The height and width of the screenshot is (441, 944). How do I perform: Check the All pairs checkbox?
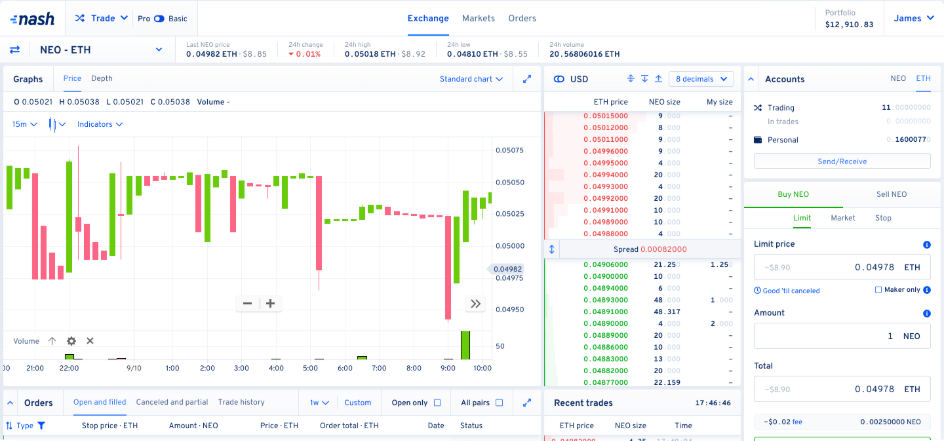coord(498,402)
